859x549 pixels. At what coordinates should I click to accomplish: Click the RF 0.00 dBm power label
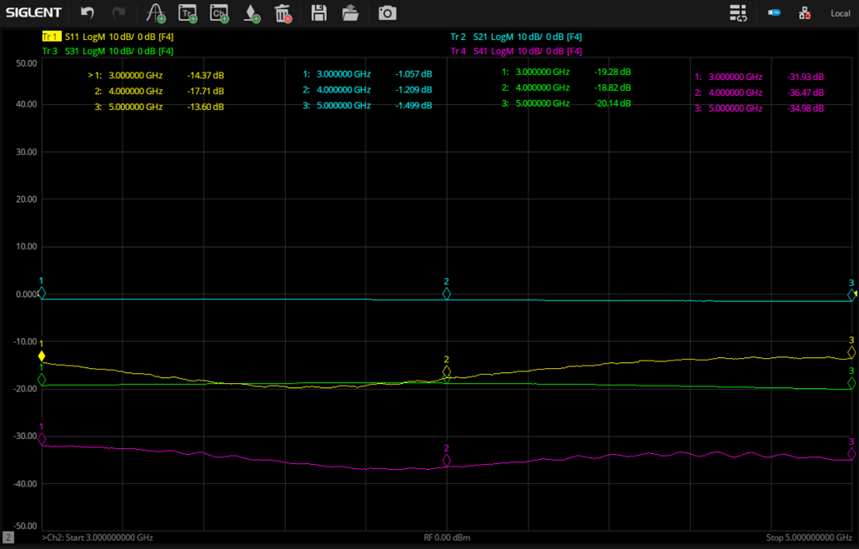pyautogui.click(x=446, y=537)
